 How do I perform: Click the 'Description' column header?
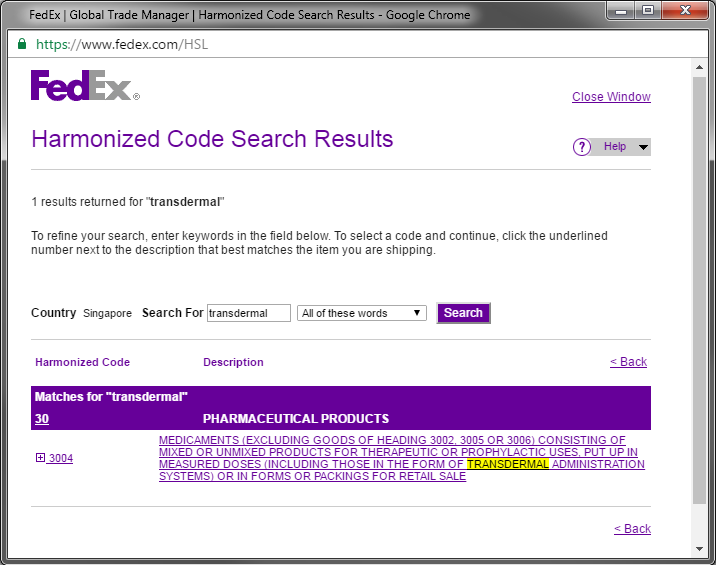click(233, 362)
